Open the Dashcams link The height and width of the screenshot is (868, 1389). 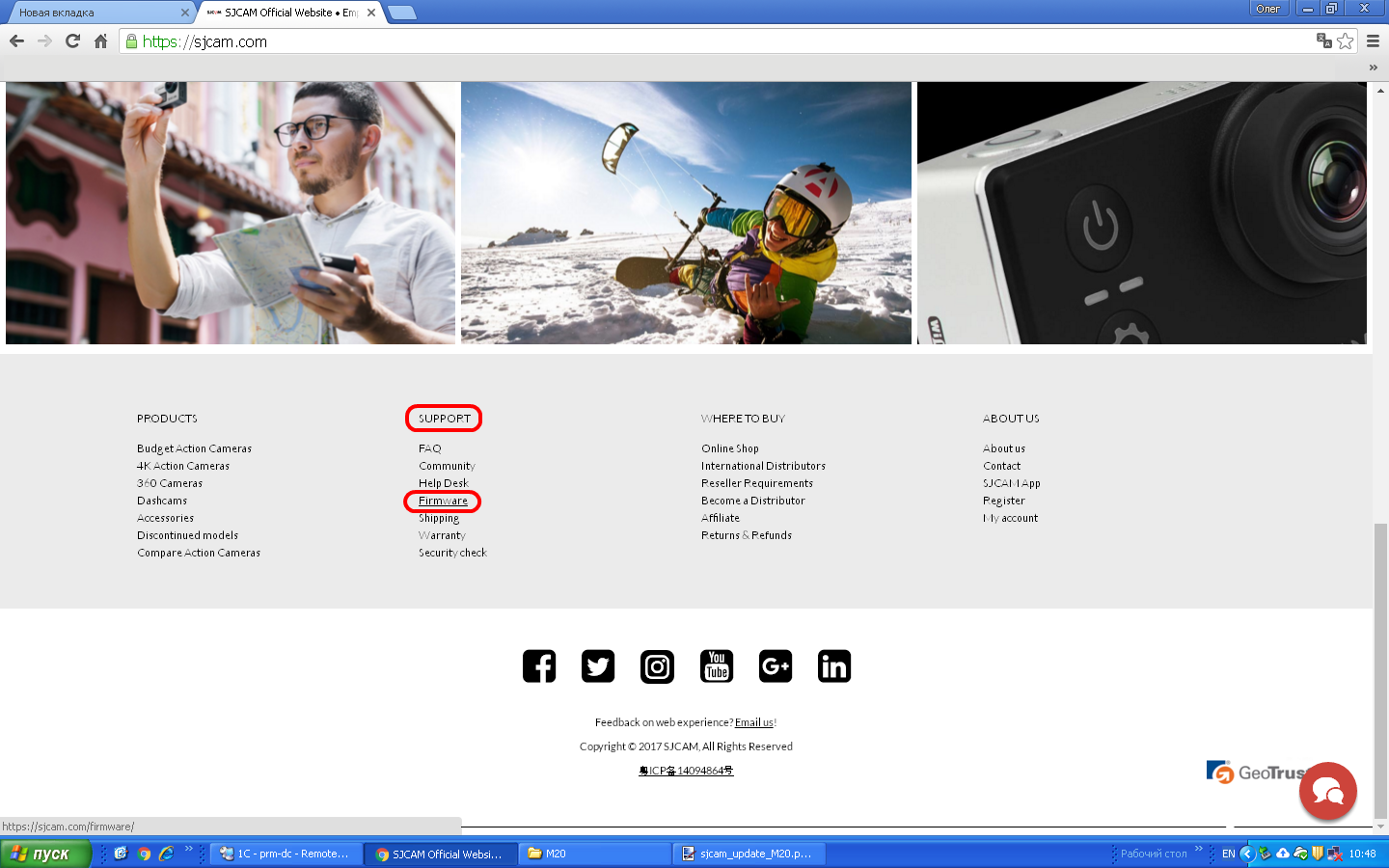pos(162,501)
